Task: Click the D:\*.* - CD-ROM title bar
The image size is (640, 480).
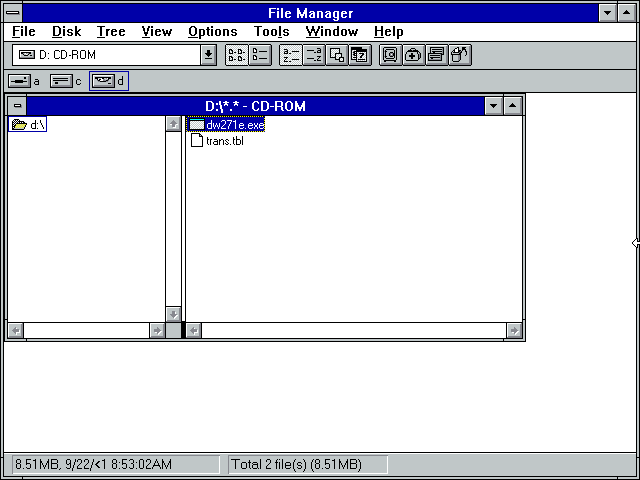Action: coord(256,106)
